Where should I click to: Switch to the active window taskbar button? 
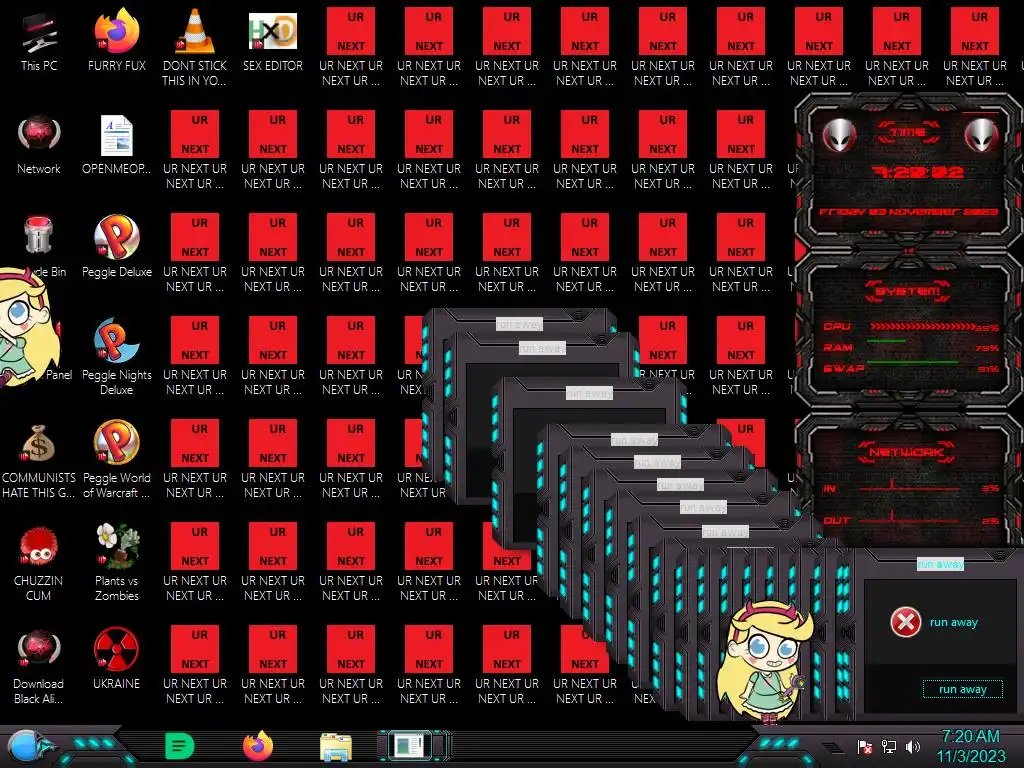tap(413, 746)
